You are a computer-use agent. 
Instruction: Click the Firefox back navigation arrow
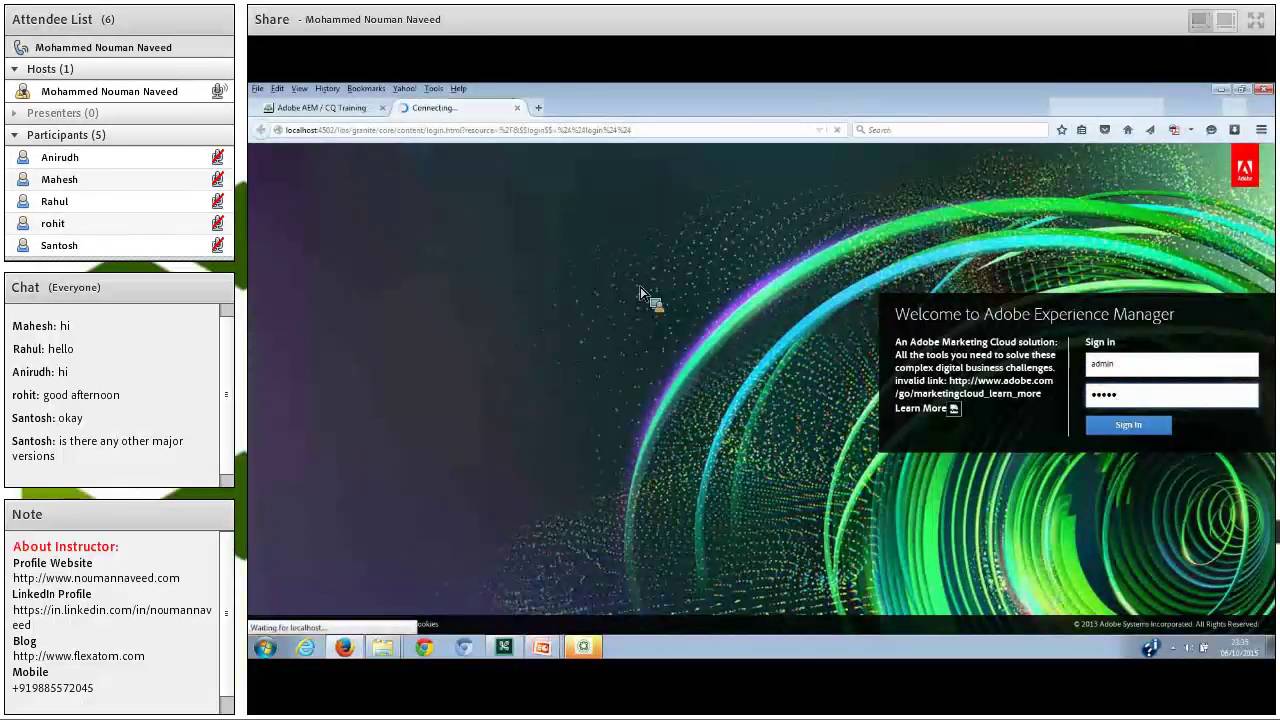261,130
